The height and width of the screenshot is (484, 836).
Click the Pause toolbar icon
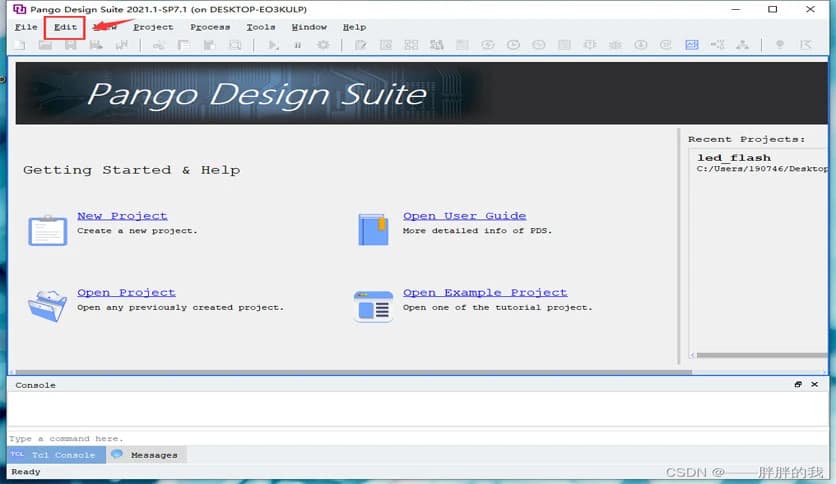pos(298,45)
